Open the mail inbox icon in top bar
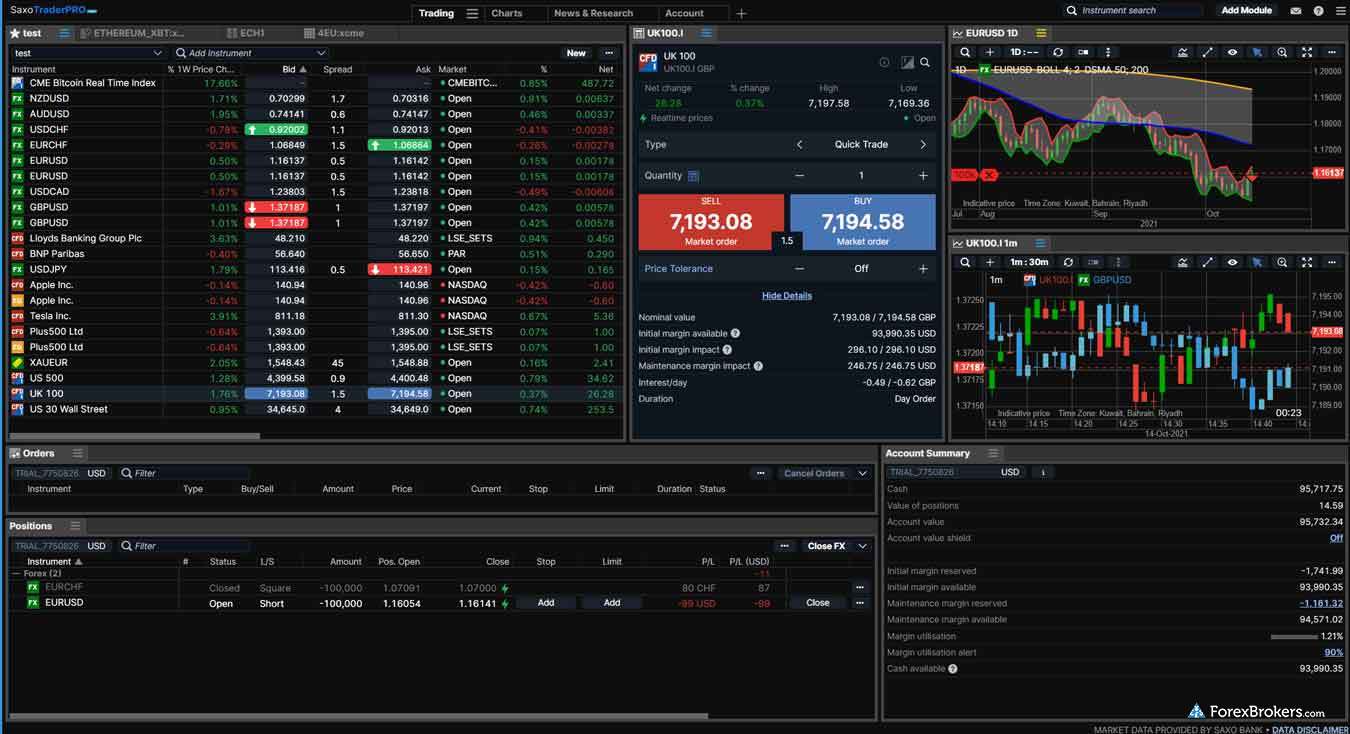Screen dimensions: 1350x734 pos(1296,11)
